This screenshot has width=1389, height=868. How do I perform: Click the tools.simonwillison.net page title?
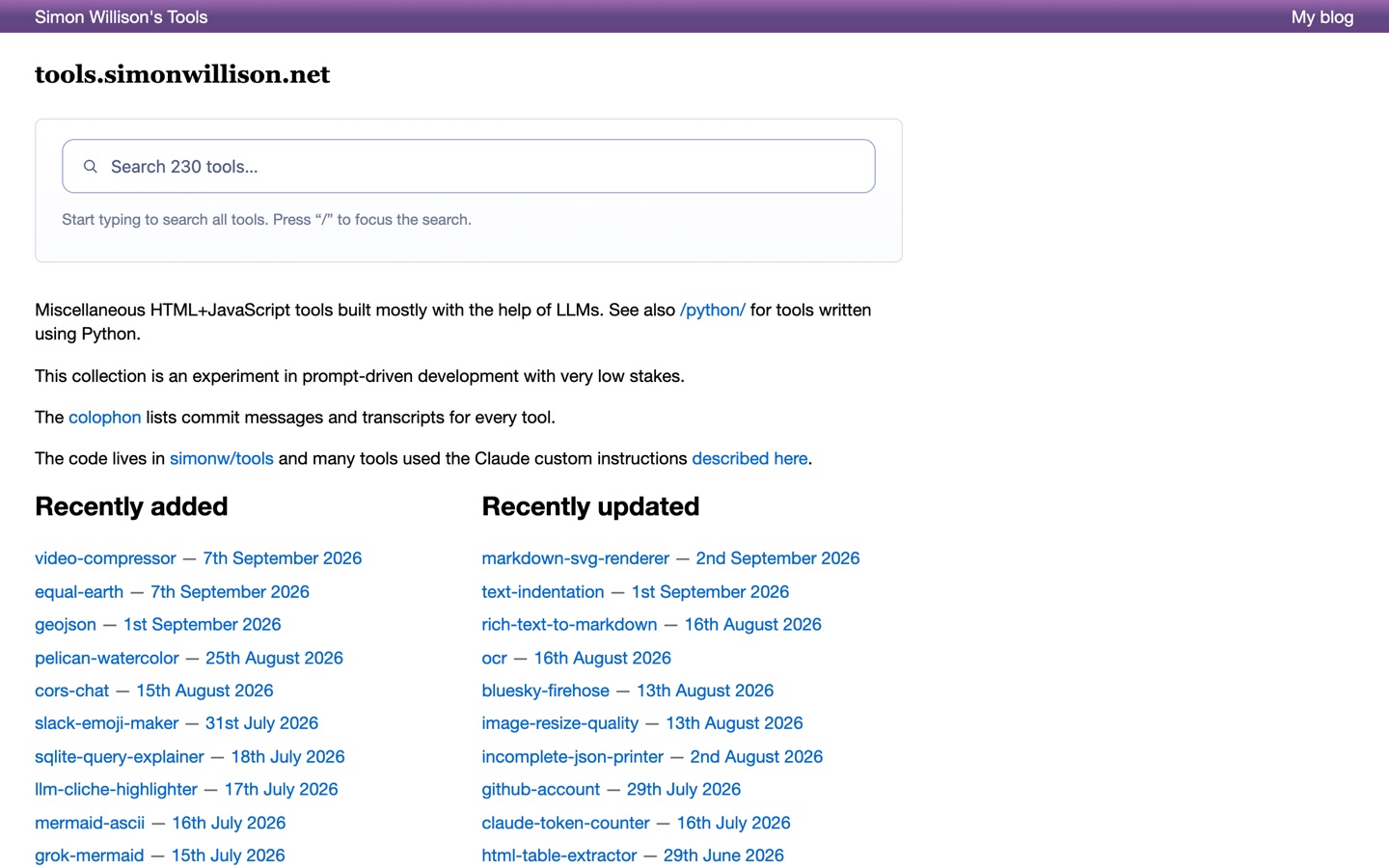(182, 74)
